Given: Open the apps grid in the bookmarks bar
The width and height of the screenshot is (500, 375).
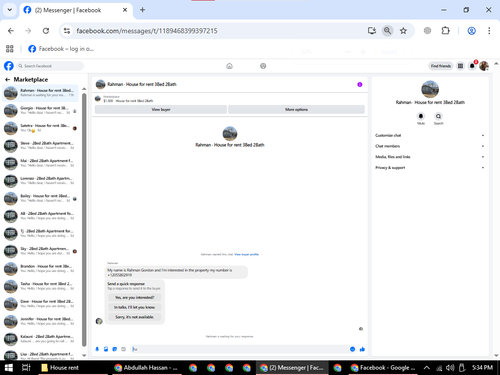Looking at the screenshot, I should tap(10, 49).
